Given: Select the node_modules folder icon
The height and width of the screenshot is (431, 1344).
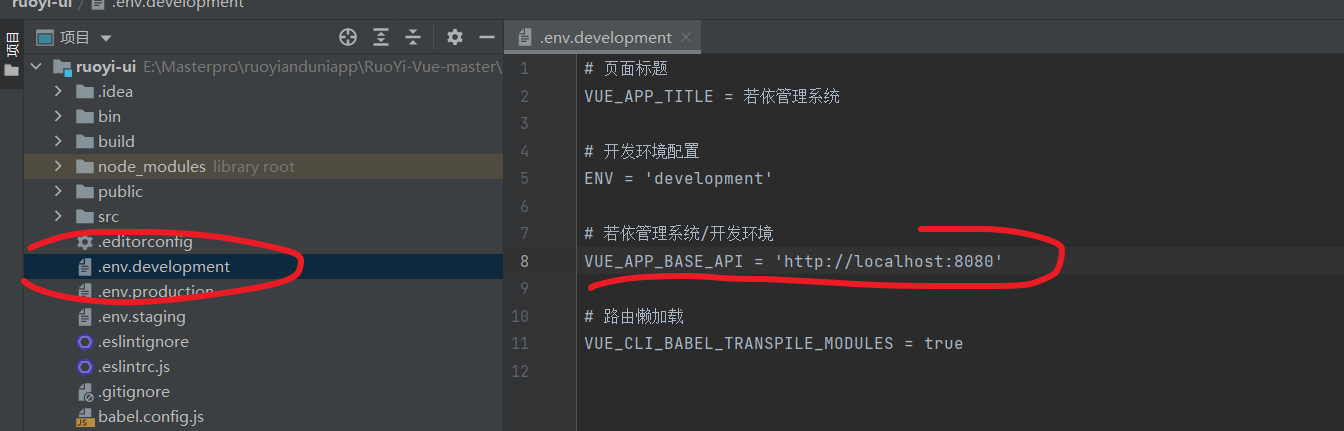Looking at the screenshot, I should click(x=85, y=167).
